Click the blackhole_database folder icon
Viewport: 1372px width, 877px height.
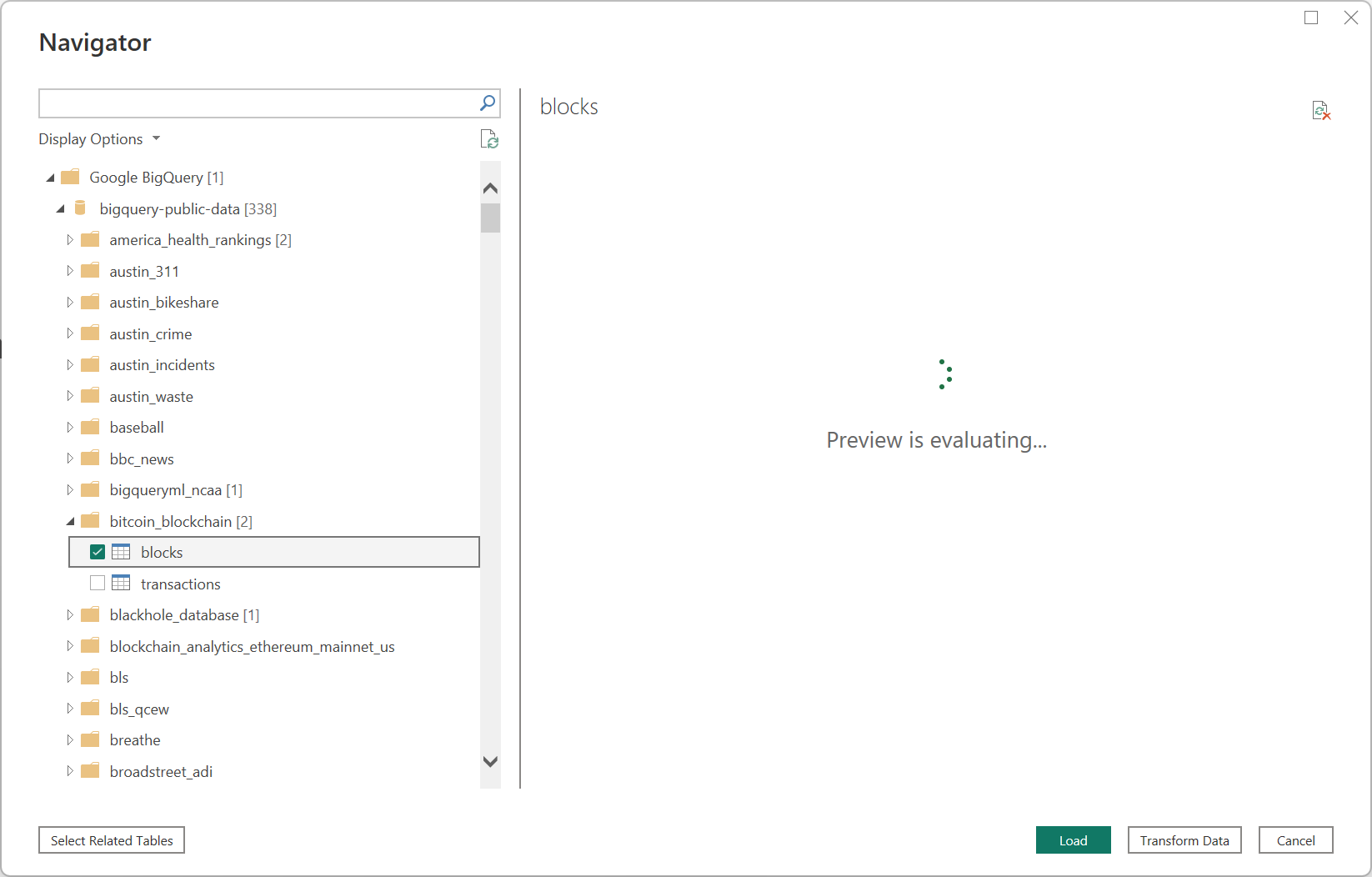click(90, 615)
